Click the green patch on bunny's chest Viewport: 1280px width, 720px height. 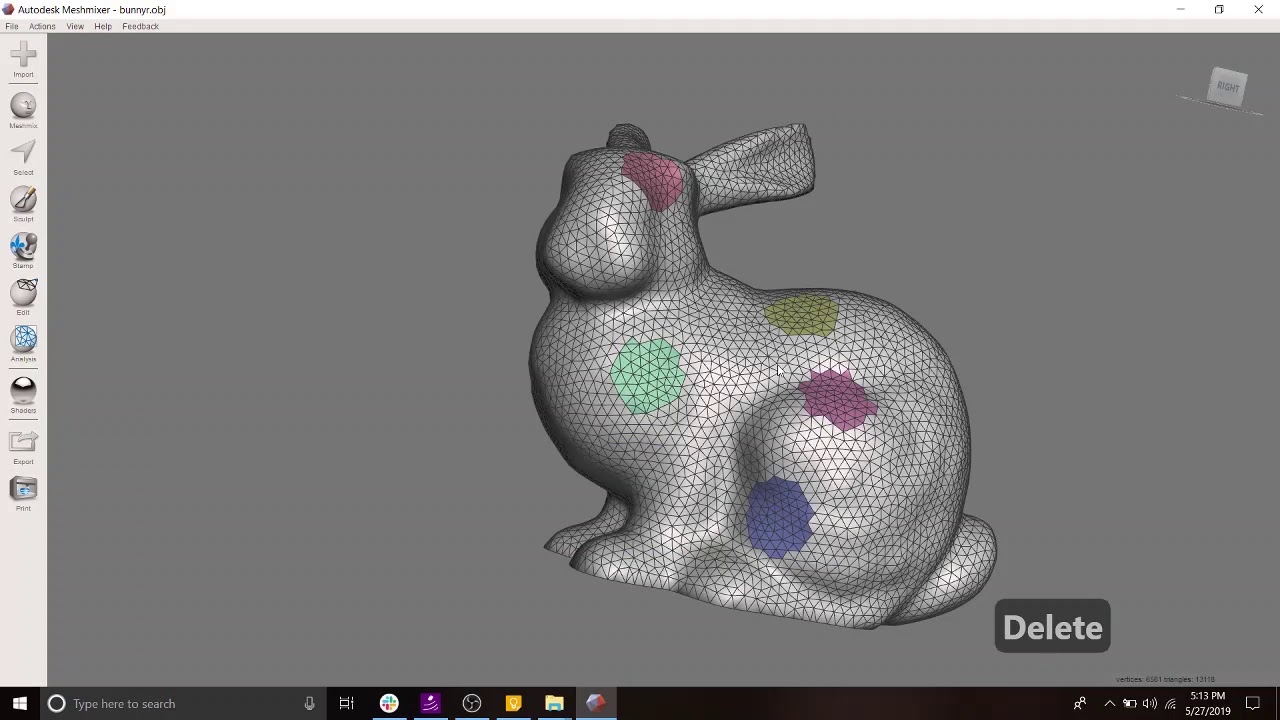[647, 376]
